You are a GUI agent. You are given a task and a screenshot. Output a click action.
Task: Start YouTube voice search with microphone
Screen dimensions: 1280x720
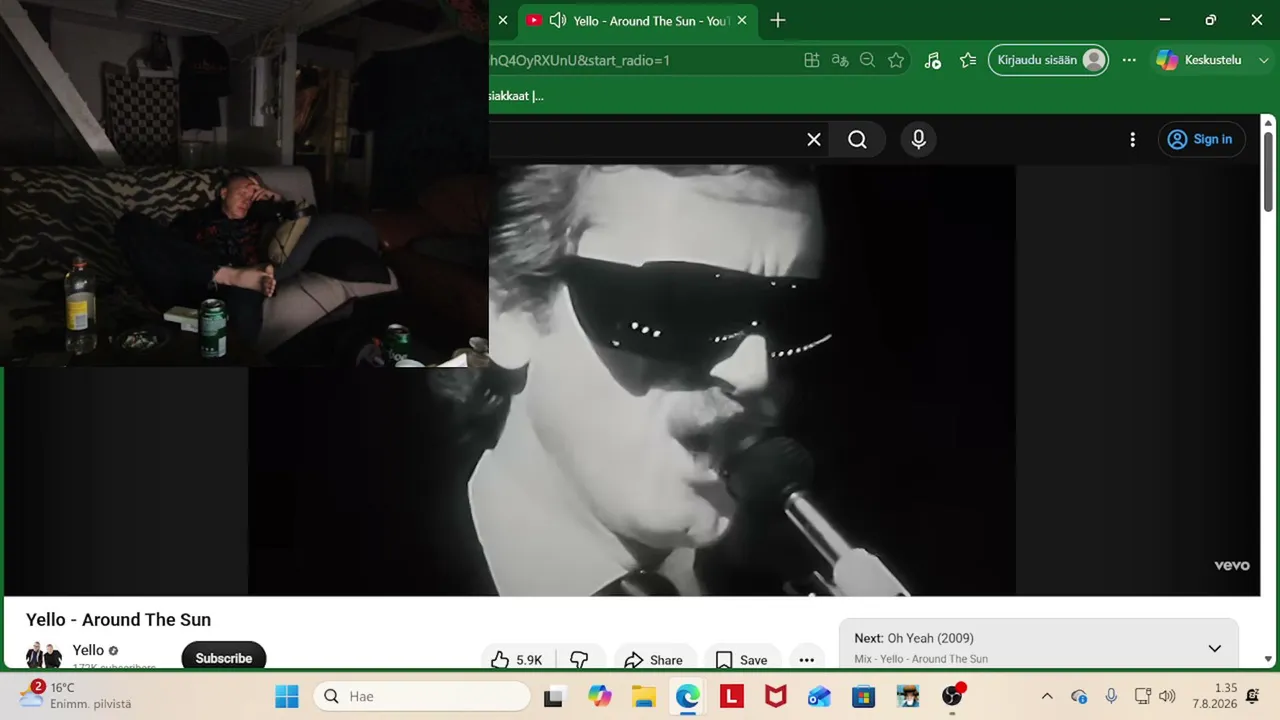coord(919,140)
